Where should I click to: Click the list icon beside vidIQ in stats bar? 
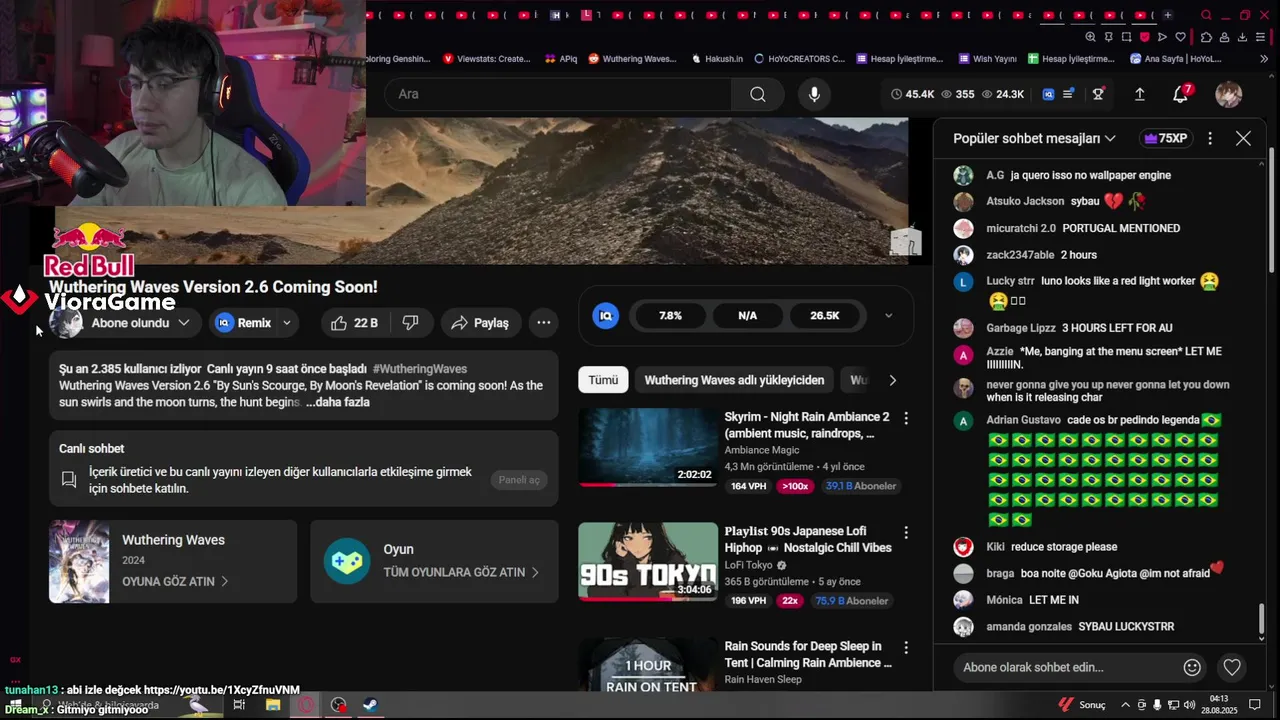click(x=1068, y=94)
